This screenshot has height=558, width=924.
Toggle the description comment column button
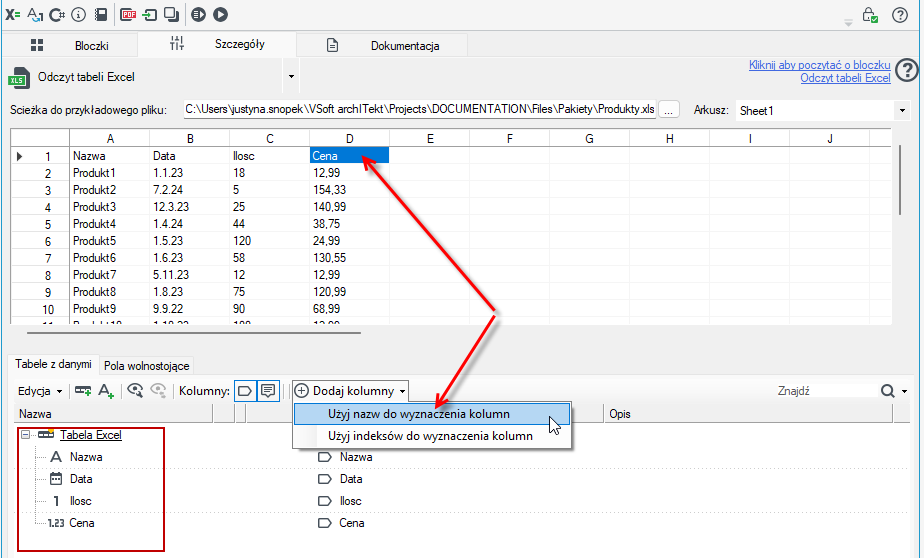click(x=268, y=391)
